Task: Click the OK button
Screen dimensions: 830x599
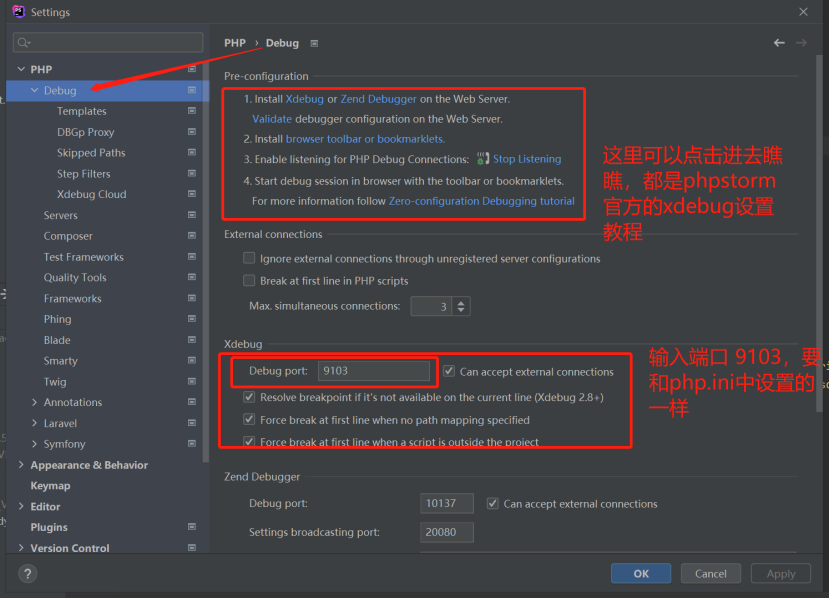Action: 641,574
